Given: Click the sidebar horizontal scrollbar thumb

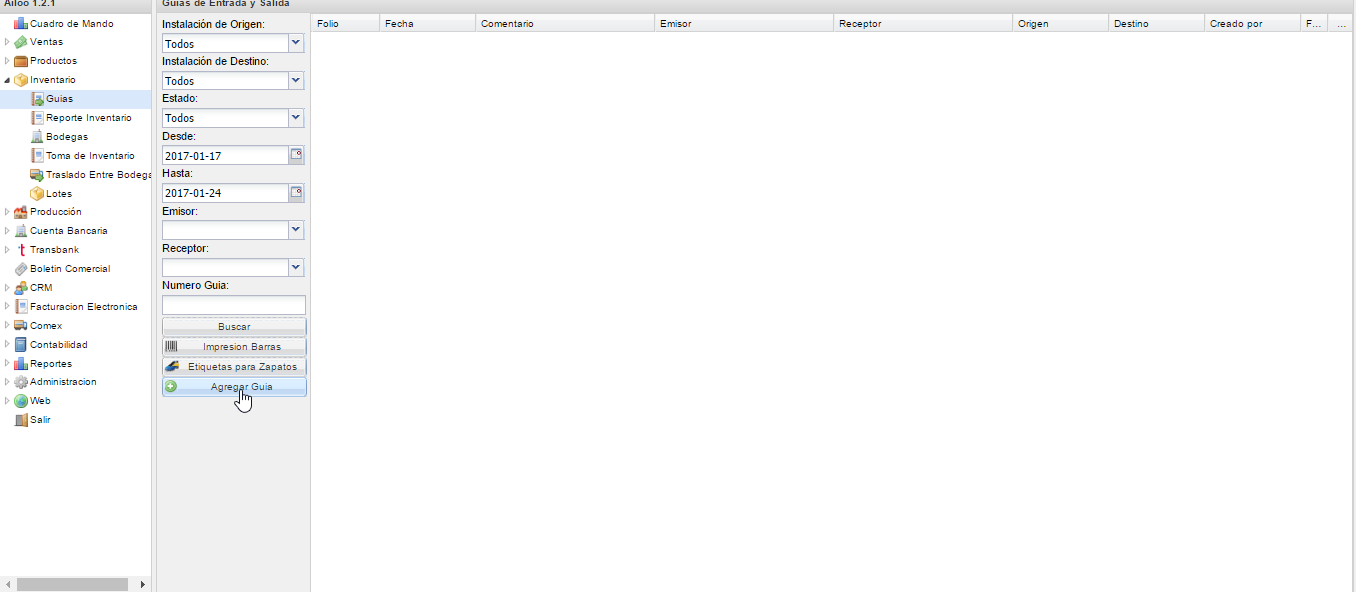Looking at the screenshot, I should pos(72,584).
